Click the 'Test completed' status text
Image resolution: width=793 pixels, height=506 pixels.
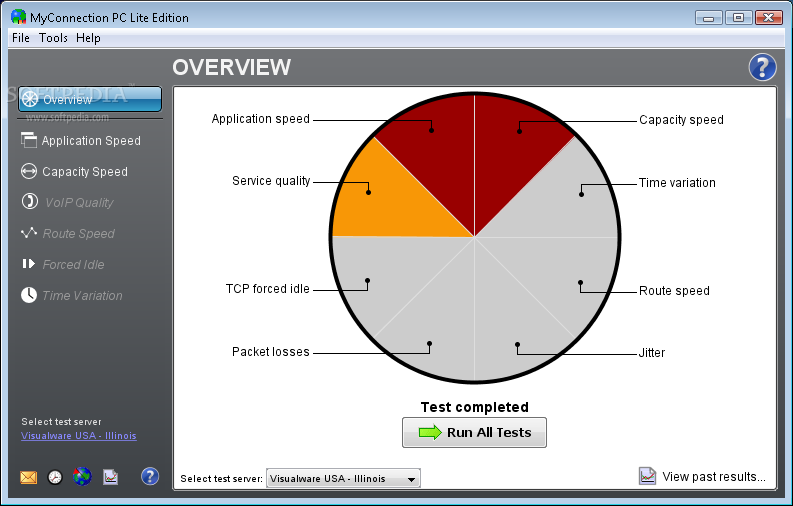click(474, 407)
